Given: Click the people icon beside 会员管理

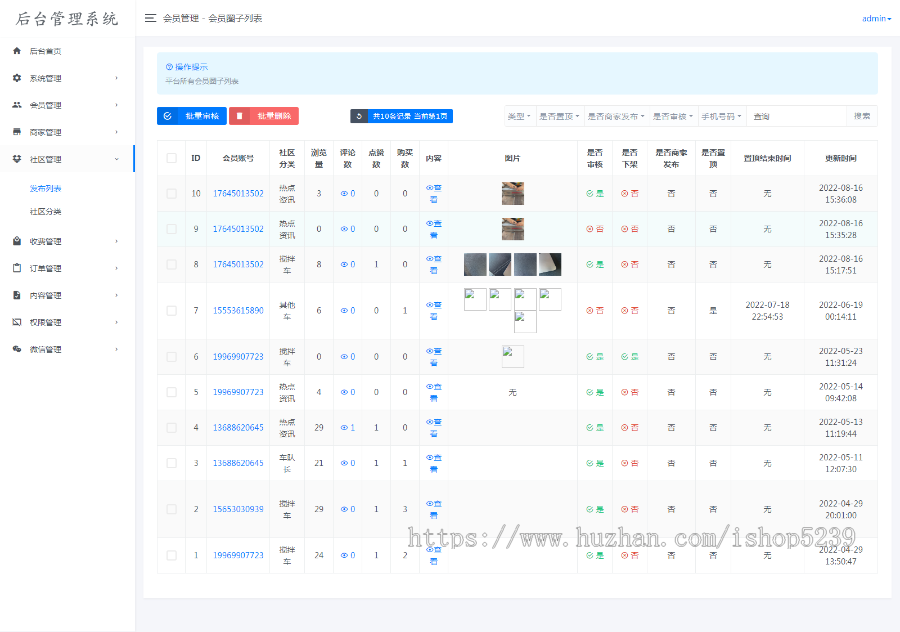Looking at the screenshot, I should pos(17,105).
